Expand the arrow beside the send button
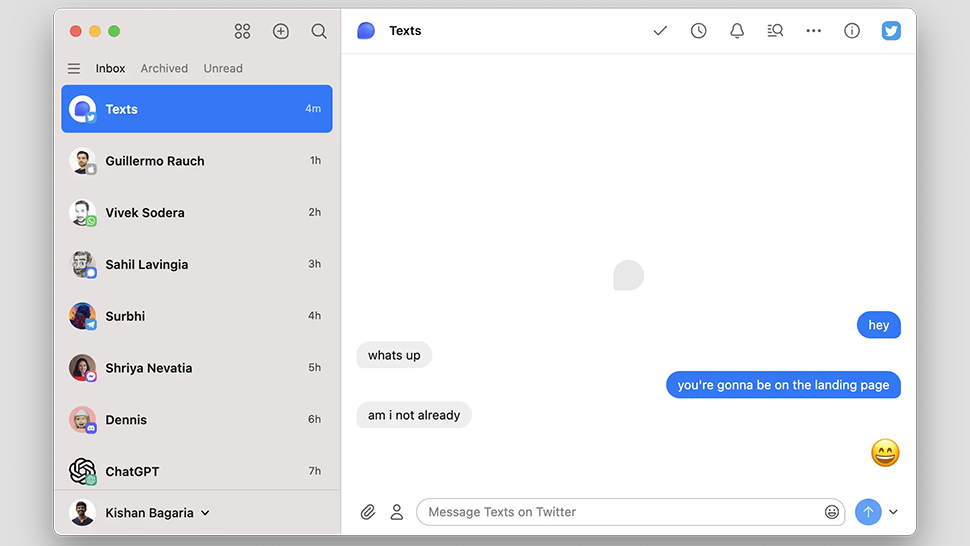The width and height of the screenshot is (970, 546). pos(894,512)
